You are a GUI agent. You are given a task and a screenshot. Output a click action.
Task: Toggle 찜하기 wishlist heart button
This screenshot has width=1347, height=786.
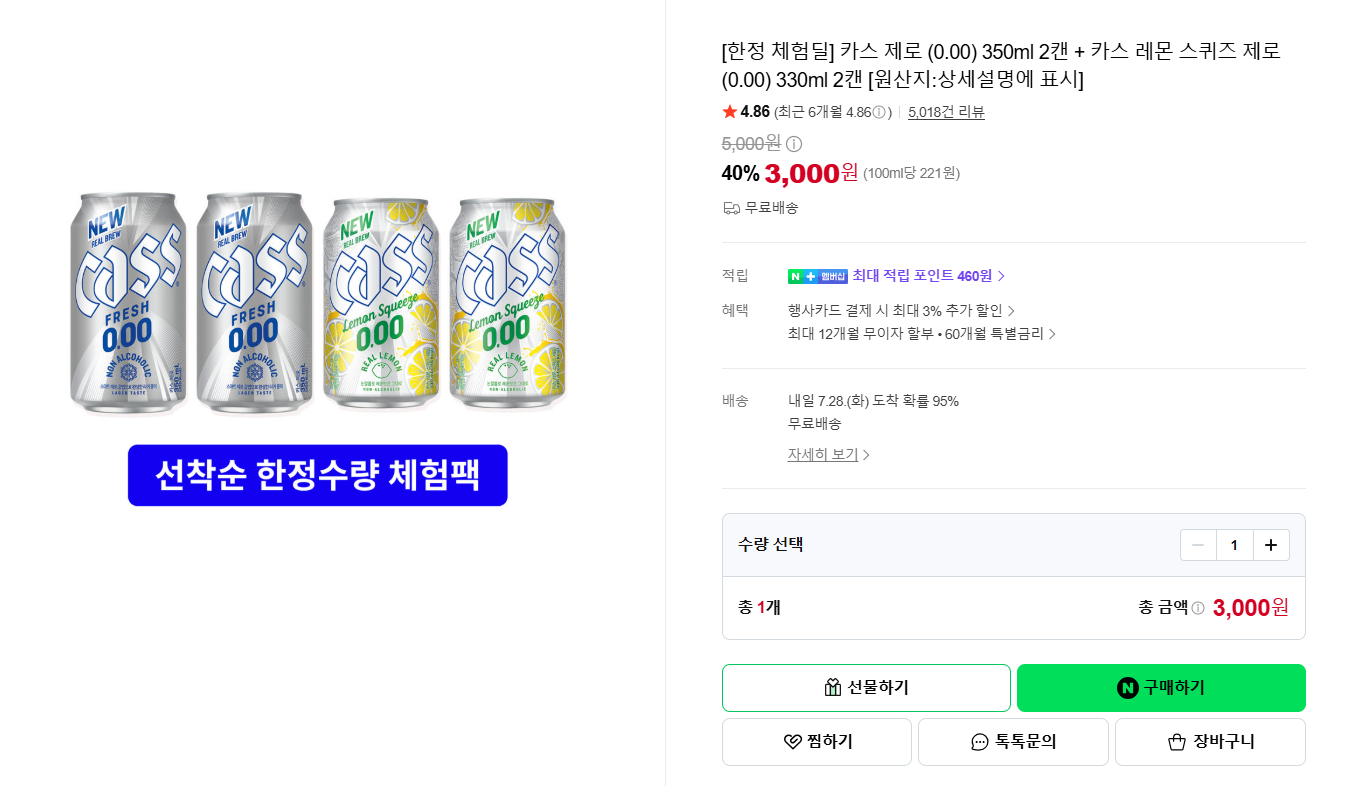click(x=817, y=742)
